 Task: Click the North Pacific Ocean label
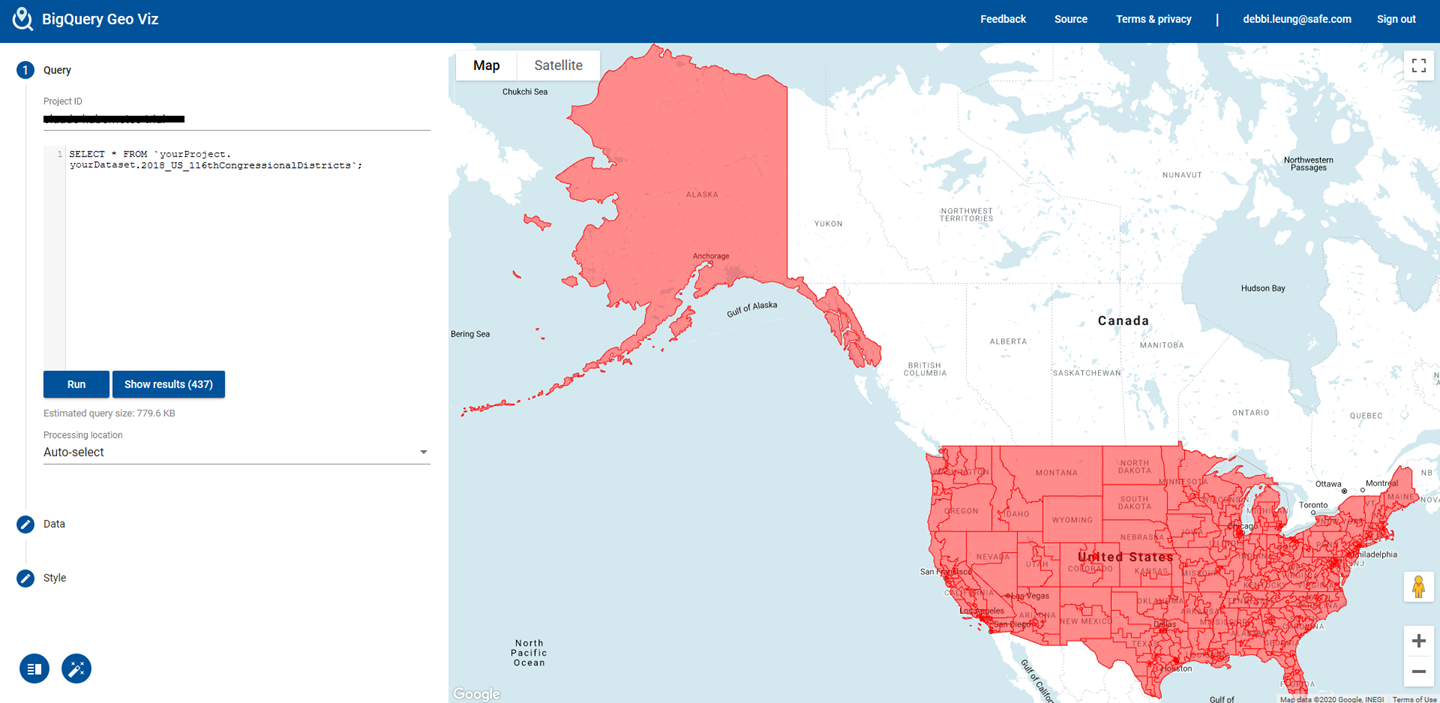point(529,653)
